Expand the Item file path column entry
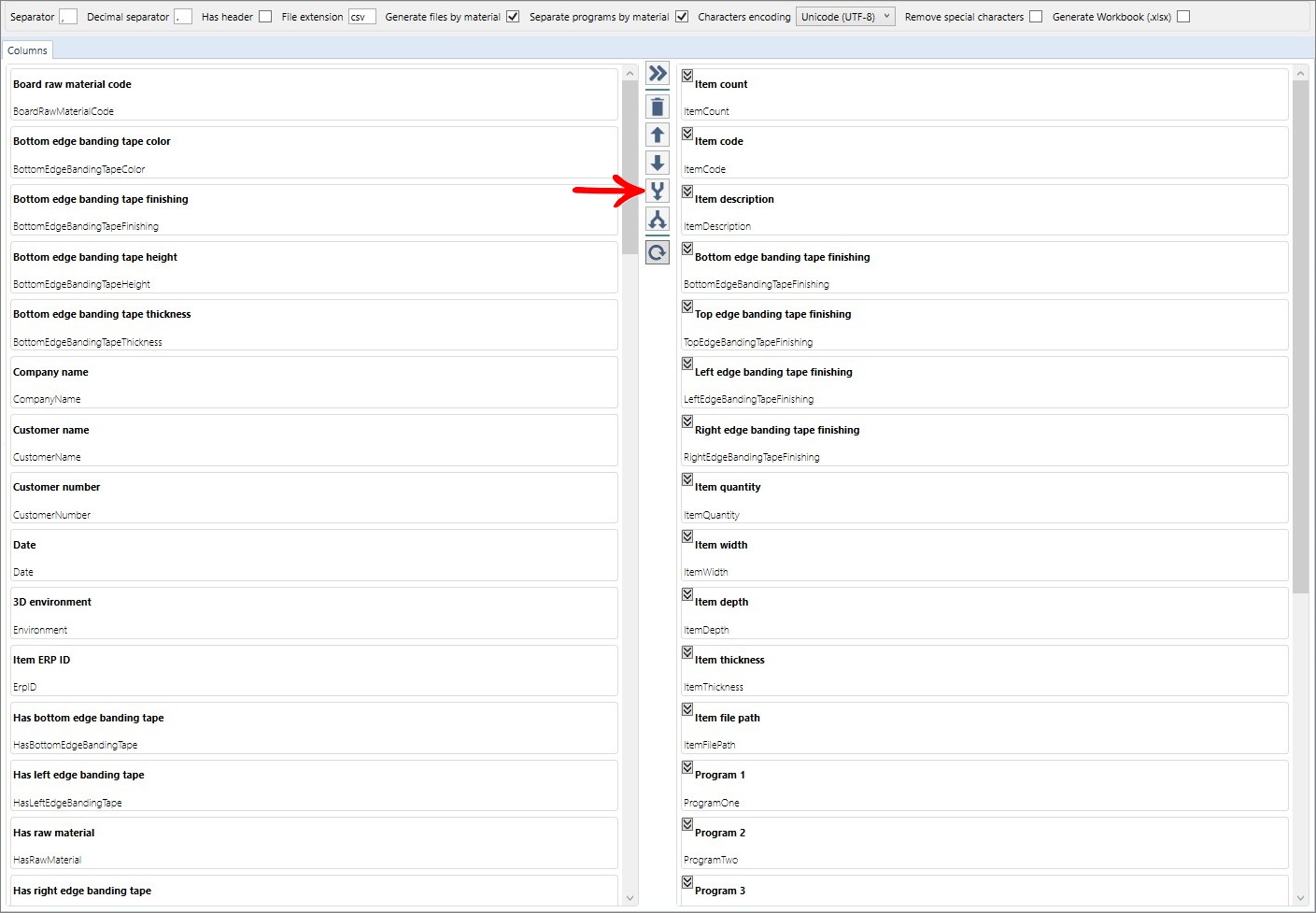Screen dimensions: 1316x913 tap(687, 709)
